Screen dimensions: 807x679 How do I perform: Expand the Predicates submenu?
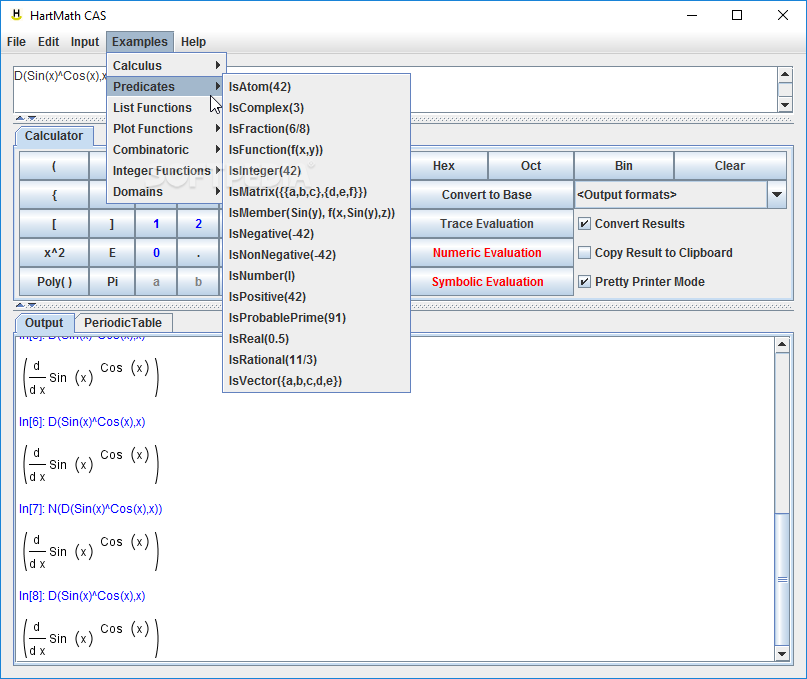[x=166, y=86]
